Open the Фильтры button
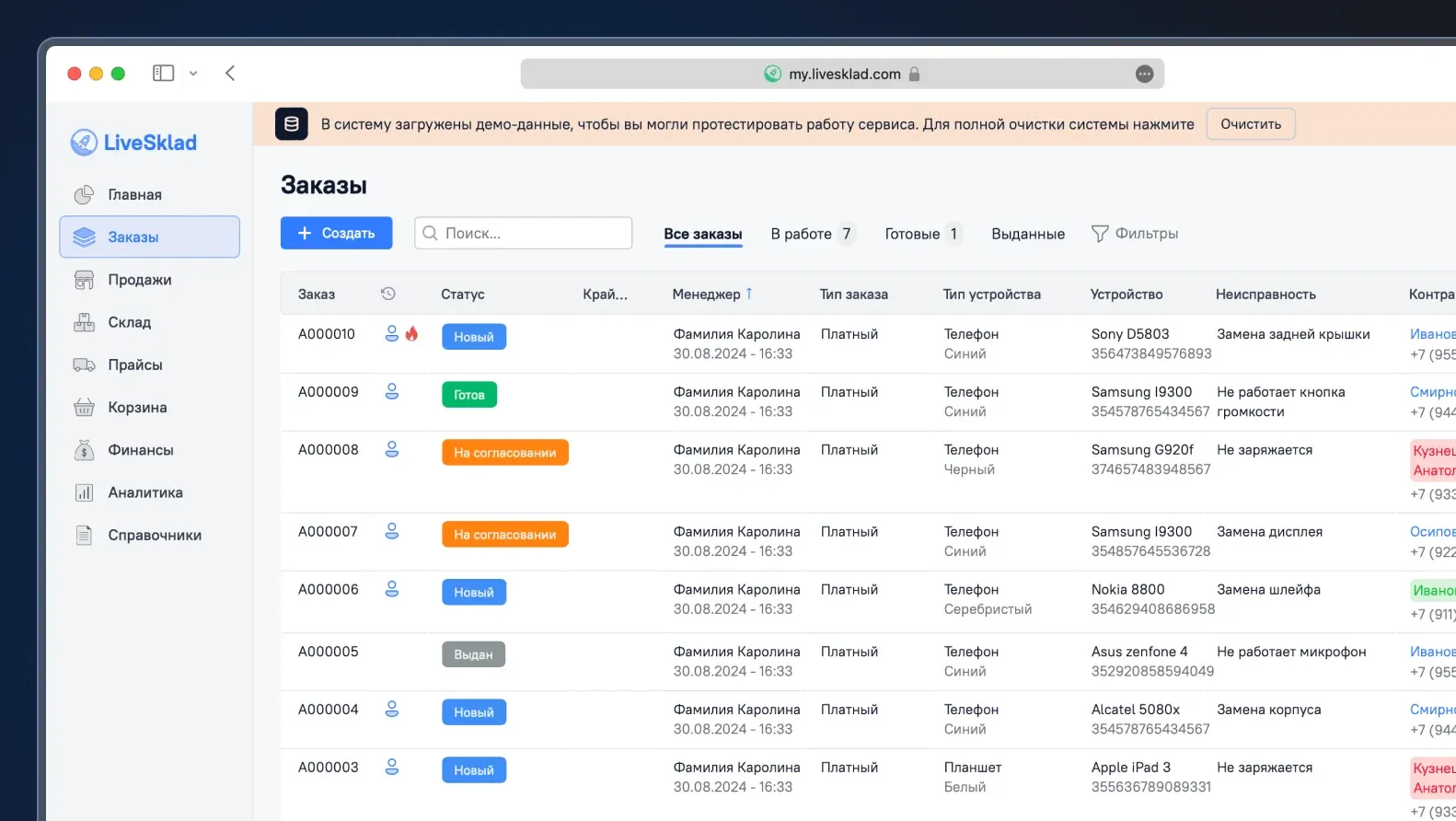Screen dimensions: 1456x821 tap(1135, 234)
